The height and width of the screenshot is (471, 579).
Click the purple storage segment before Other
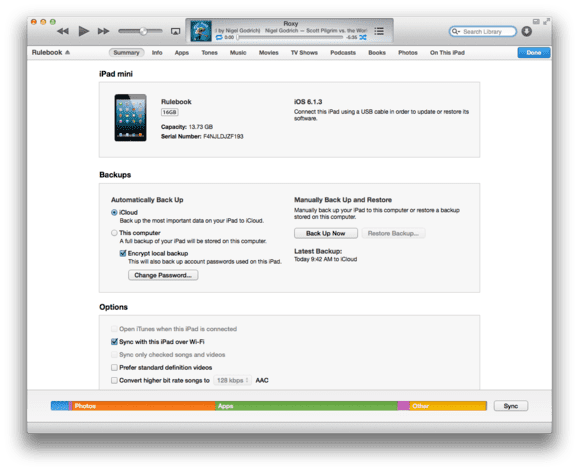click(x=404, y=406)
